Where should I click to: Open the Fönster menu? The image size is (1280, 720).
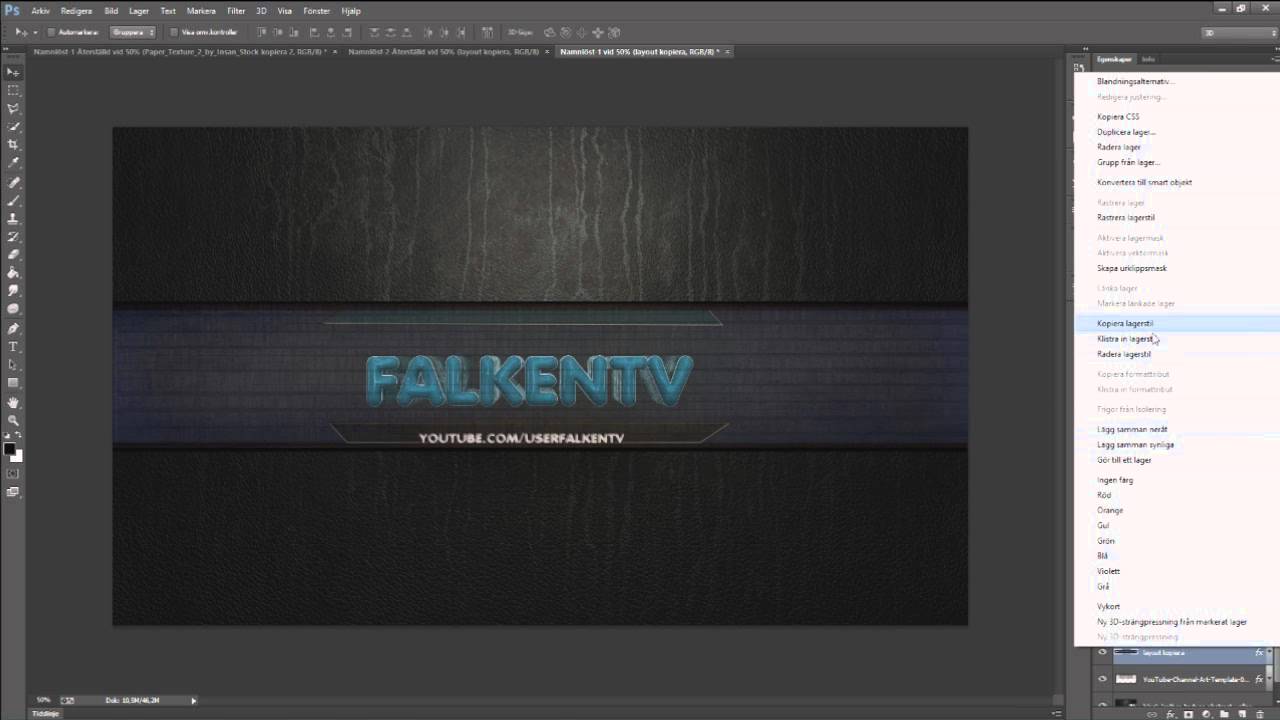(x=316, y=11)
